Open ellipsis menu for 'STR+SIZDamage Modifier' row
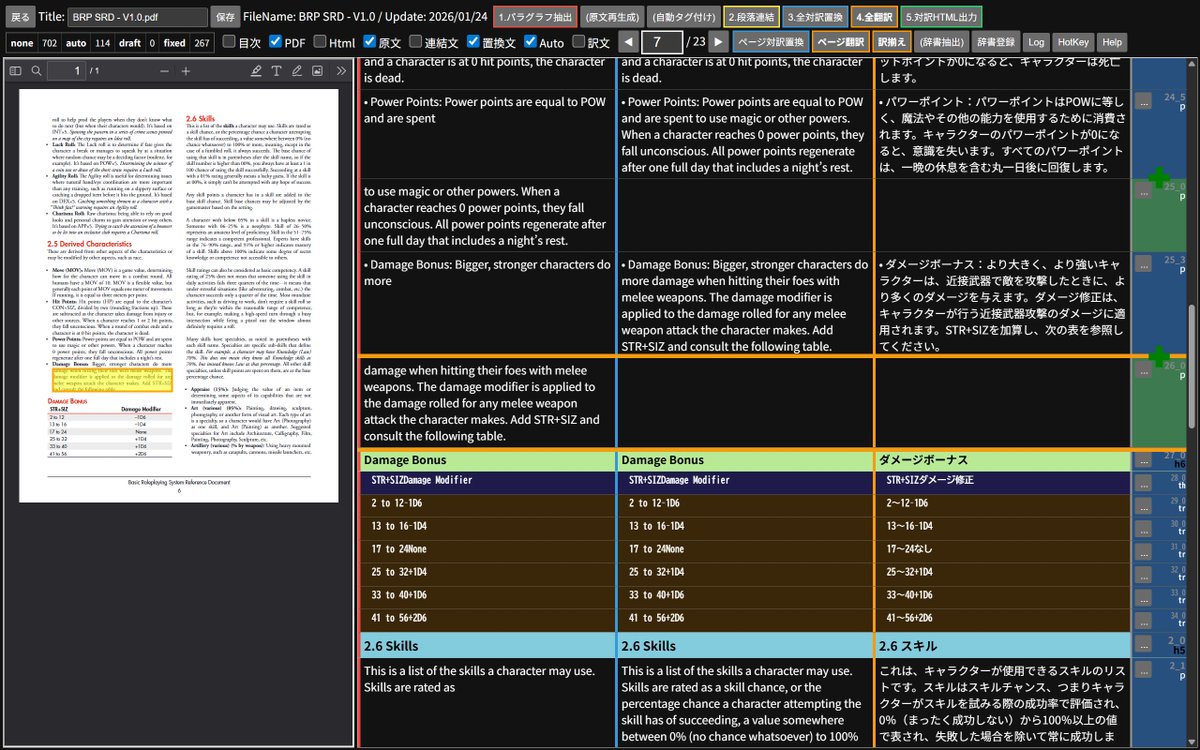1200x750 pixels. click(x=1143, y=482)
